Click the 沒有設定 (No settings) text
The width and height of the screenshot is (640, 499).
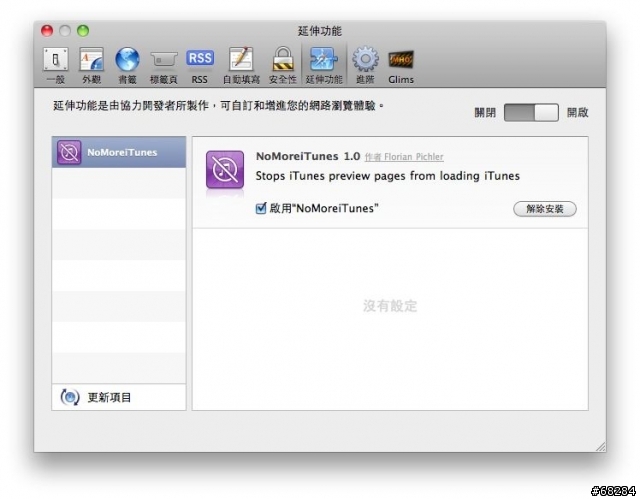point(390,306)
